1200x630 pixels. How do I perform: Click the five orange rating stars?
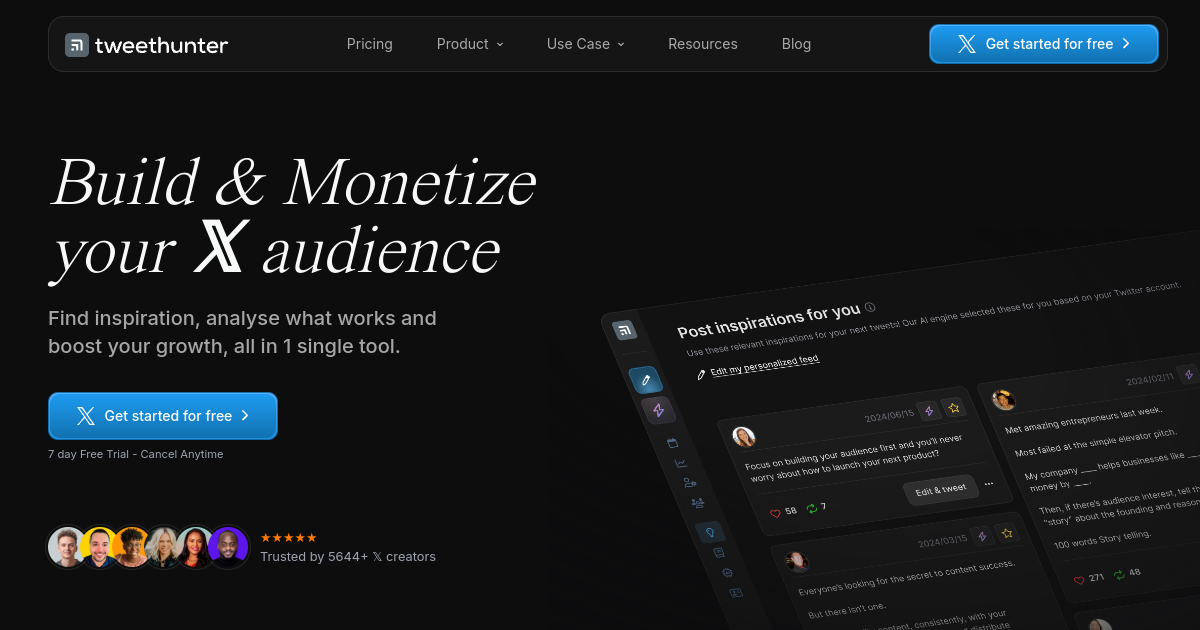point(289,538)
